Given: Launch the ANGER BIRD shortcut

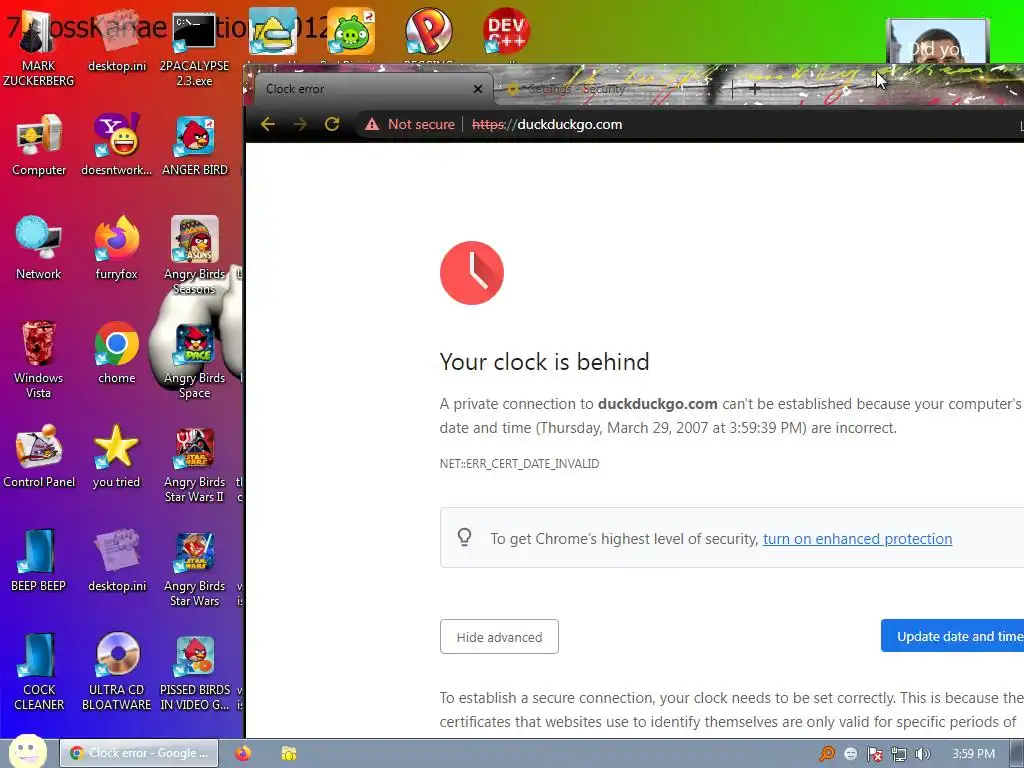Looking at the screenshot, I should pos(195,145).
